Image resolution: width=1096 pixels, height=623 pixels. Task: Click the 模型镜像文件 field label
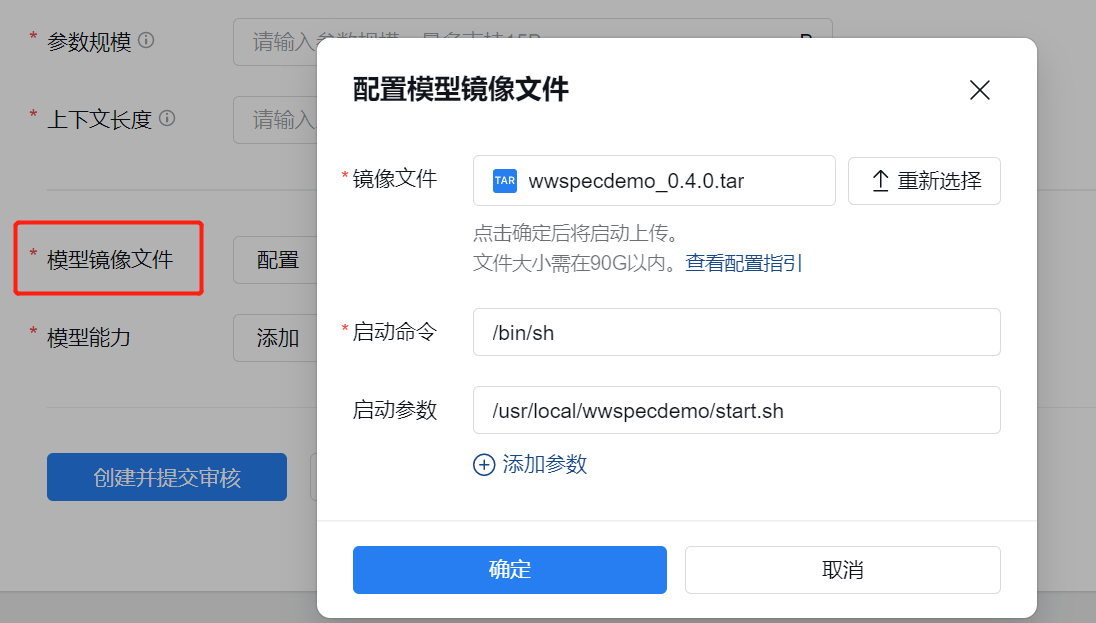click(x=110, y=260)
